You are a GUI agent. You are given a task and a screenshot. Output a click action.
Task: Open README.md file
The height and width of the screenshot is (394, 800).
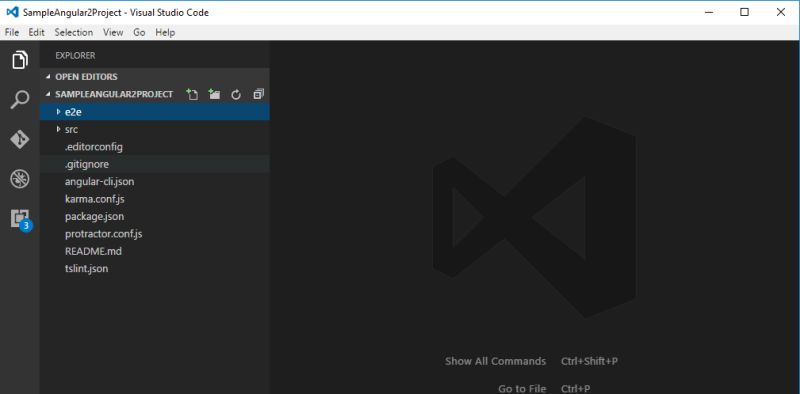[155, 252]
